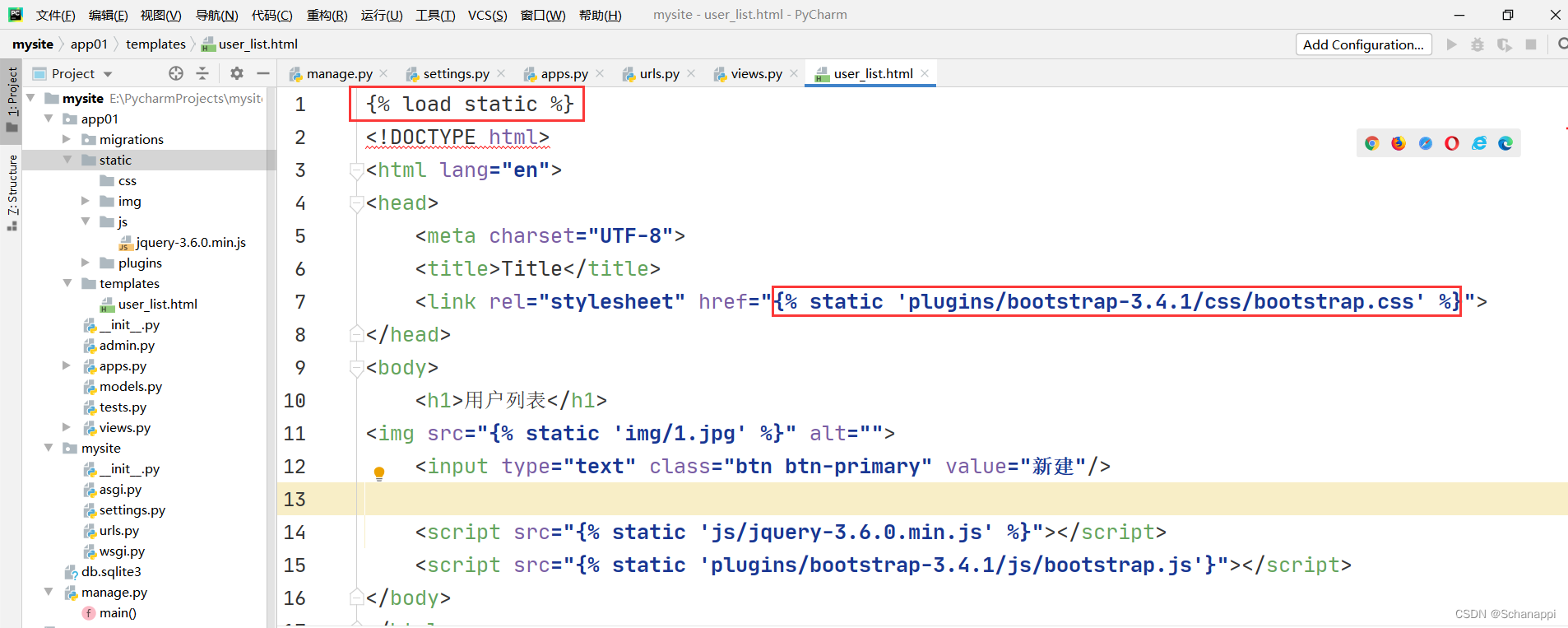Open the Structure side tool tab
This screenshot has height=628, width=1568.
pyautogui.click(x=12, y=192)
